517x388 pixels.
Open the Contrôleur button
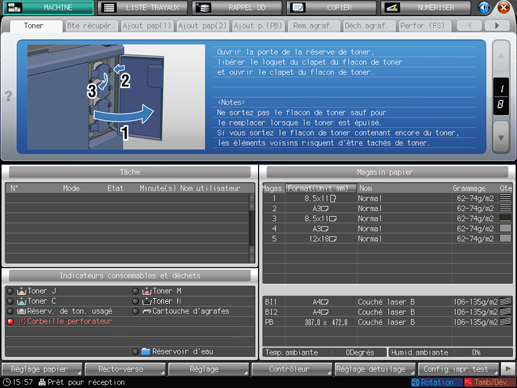(292, 369)
